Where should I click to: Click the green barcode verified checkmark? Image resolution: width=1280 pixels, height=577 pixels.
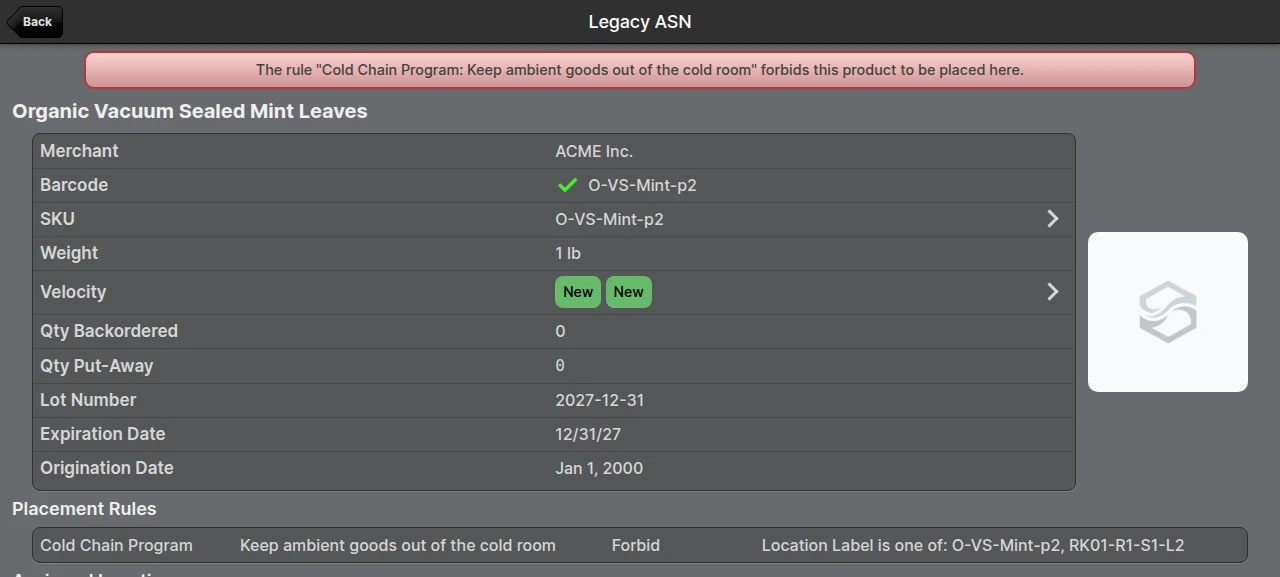[x=567, y=185]
